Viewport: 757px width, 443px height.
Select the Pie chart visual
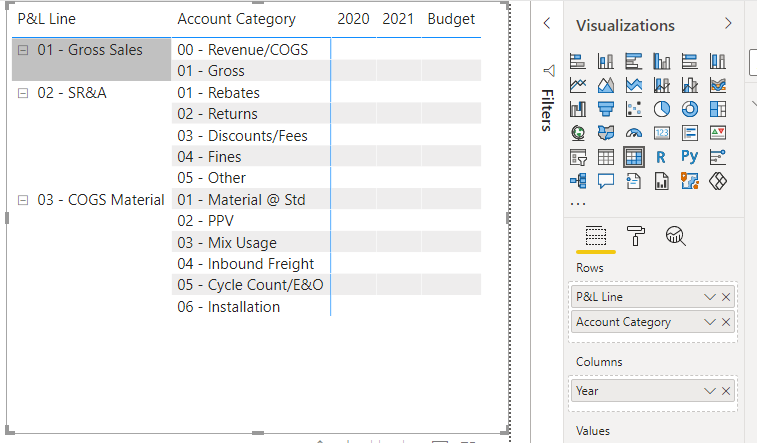coord(662,109)
